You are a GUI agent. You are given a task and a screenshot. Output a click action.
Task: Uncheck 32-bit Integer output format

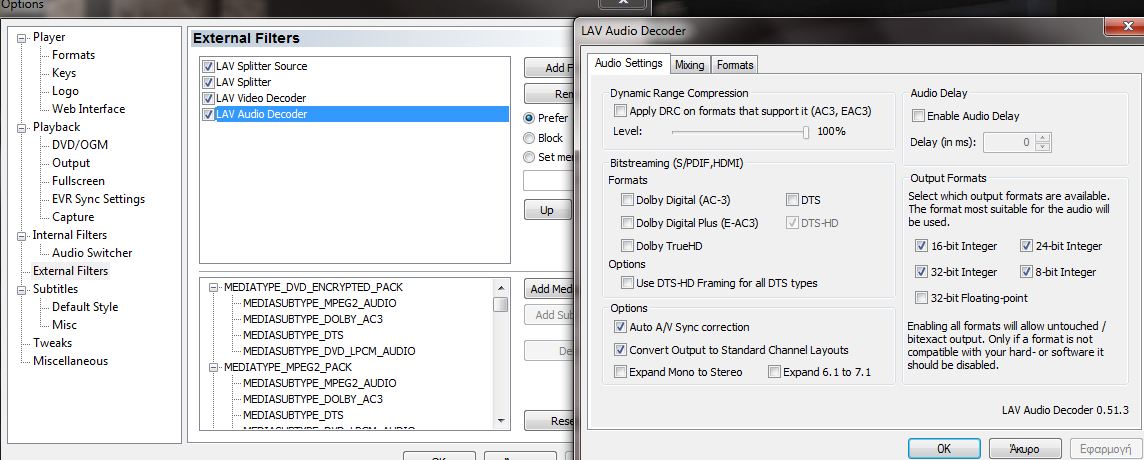(921, 272)
